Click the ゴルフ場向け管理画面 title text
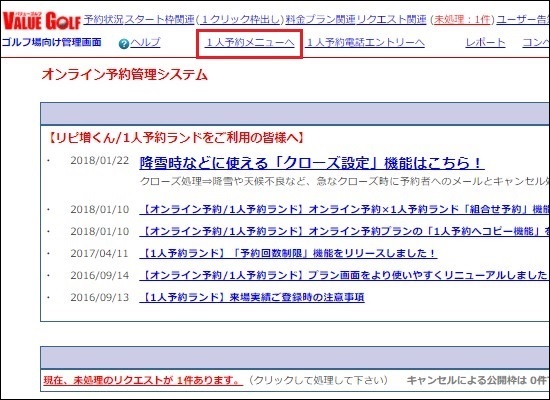The width and height of the screenshot is (550, 400). coord(52,42)
